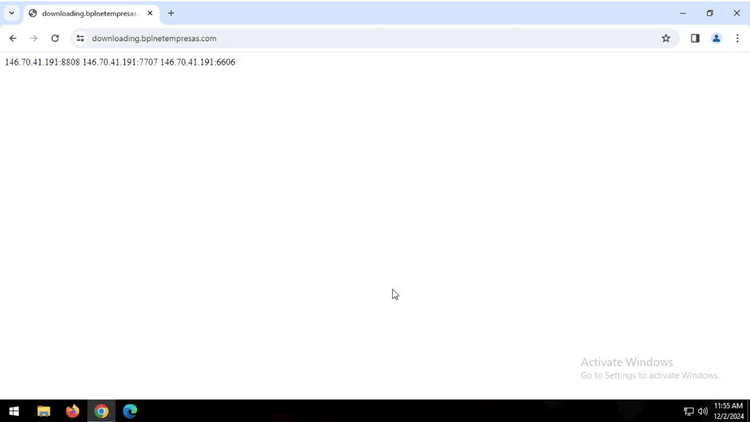
Task: Open Firefox from the taskbar
Action: point(72,411)
